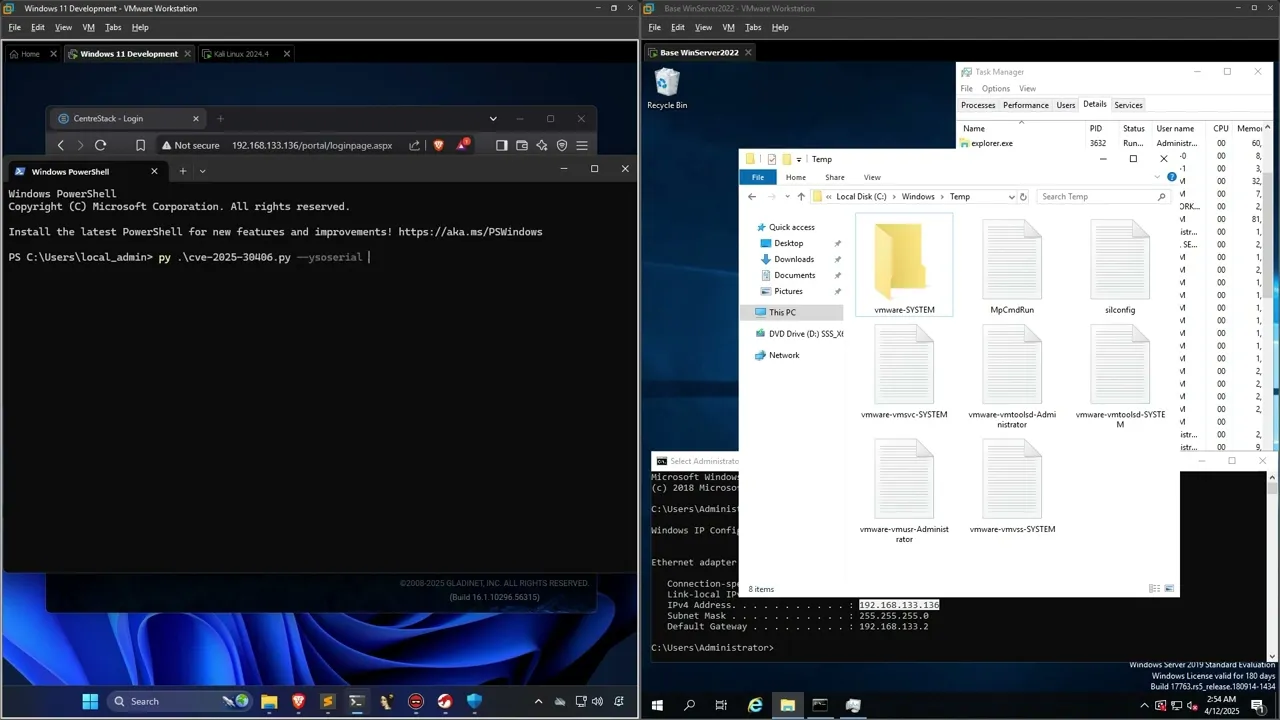1280x720 pixels.
Task: Toggle the Brave sidebar panel icon
Action: tap(501, 145)
